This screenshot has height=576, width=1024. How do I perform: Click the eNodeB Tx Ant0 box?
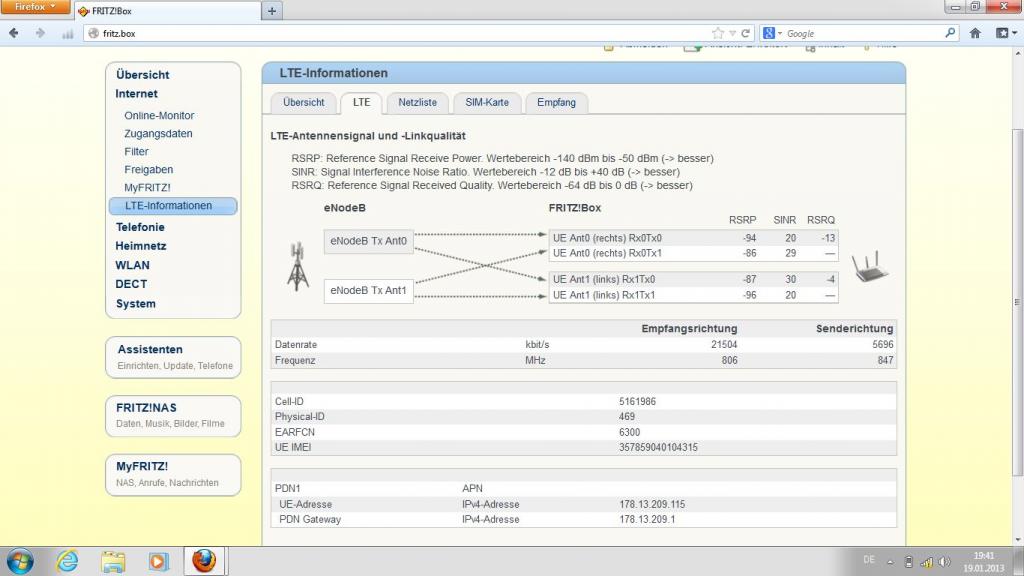pos(368,241)
